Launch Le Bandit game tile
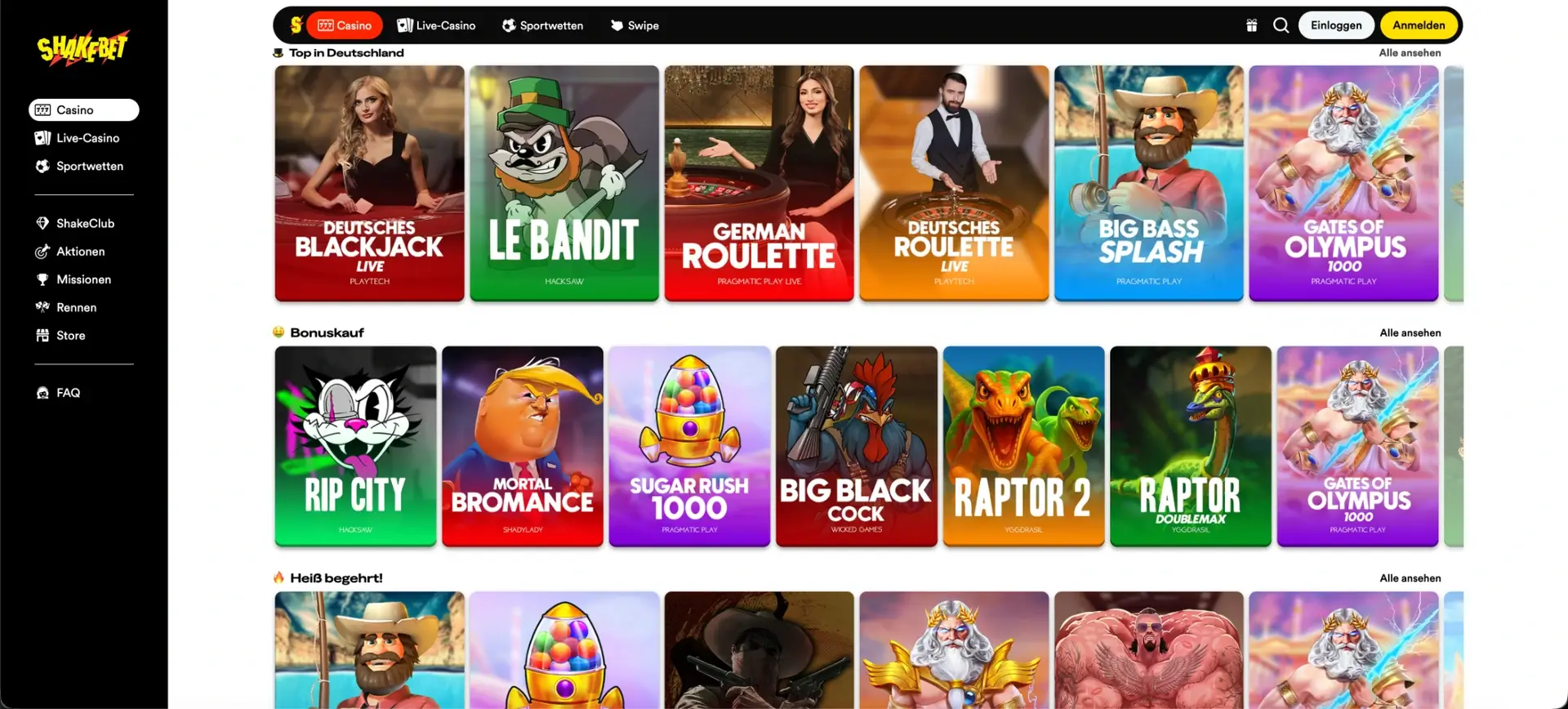 564,184
